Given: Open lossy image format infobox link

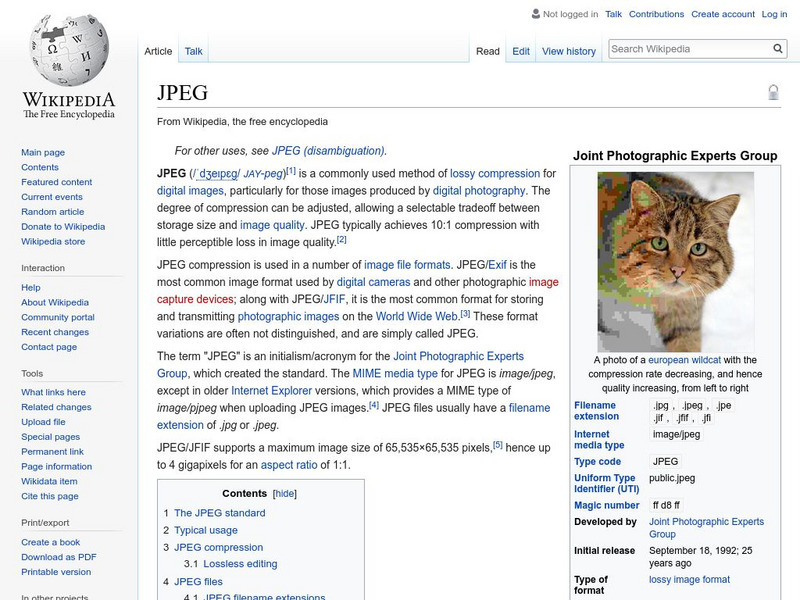Looking at the screenshot, I should pyautogui.click(x=689, y=580).
